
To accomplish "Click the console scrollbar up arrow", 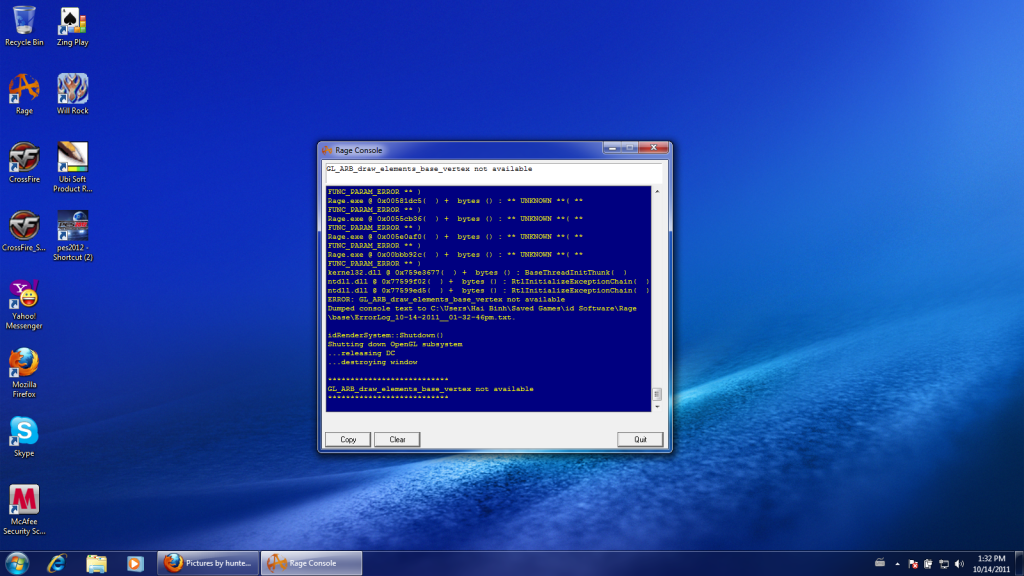I will click(657, 191).
